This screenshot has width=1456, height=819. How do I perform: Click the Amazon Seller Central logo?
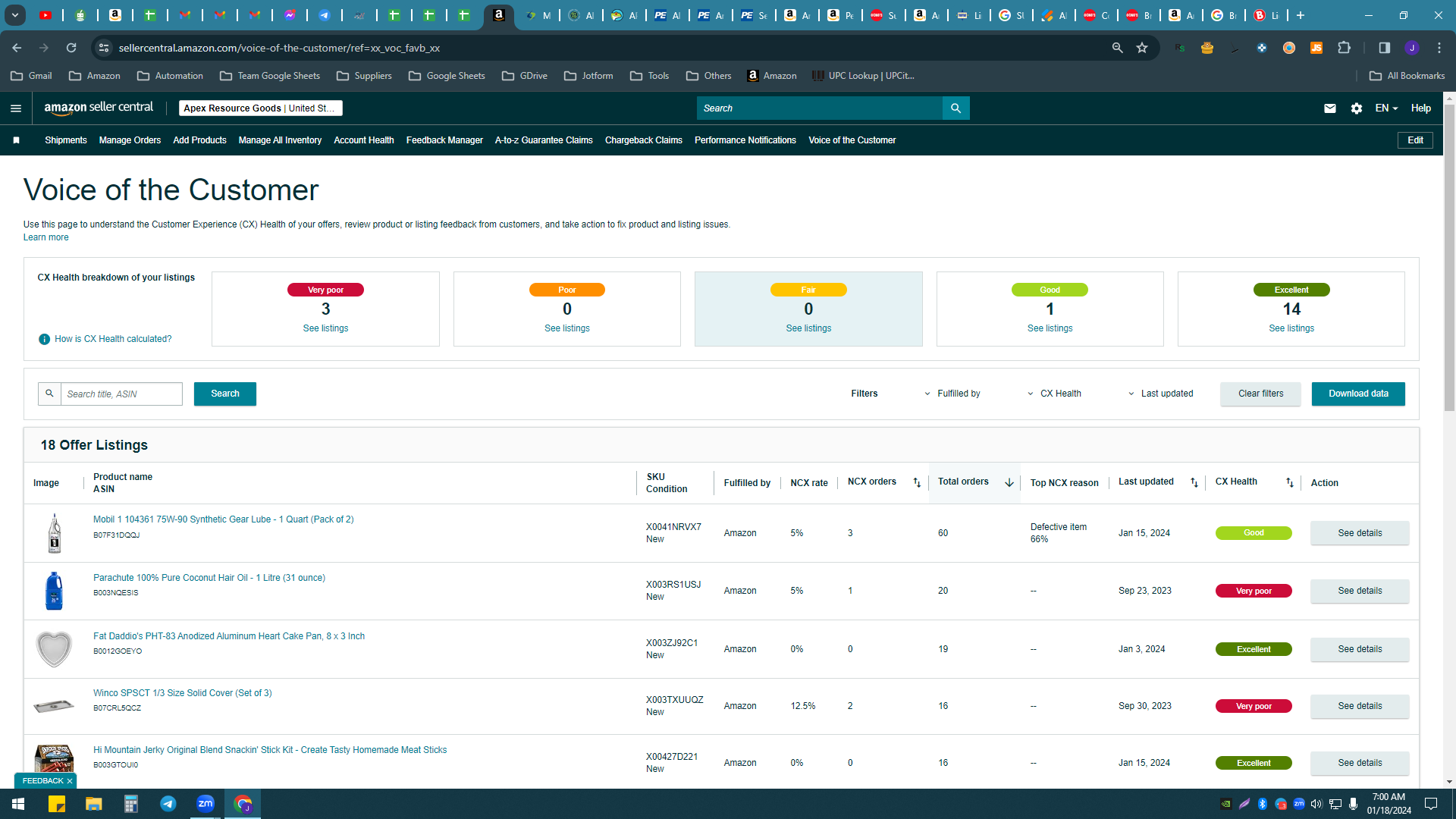point(99,108)
